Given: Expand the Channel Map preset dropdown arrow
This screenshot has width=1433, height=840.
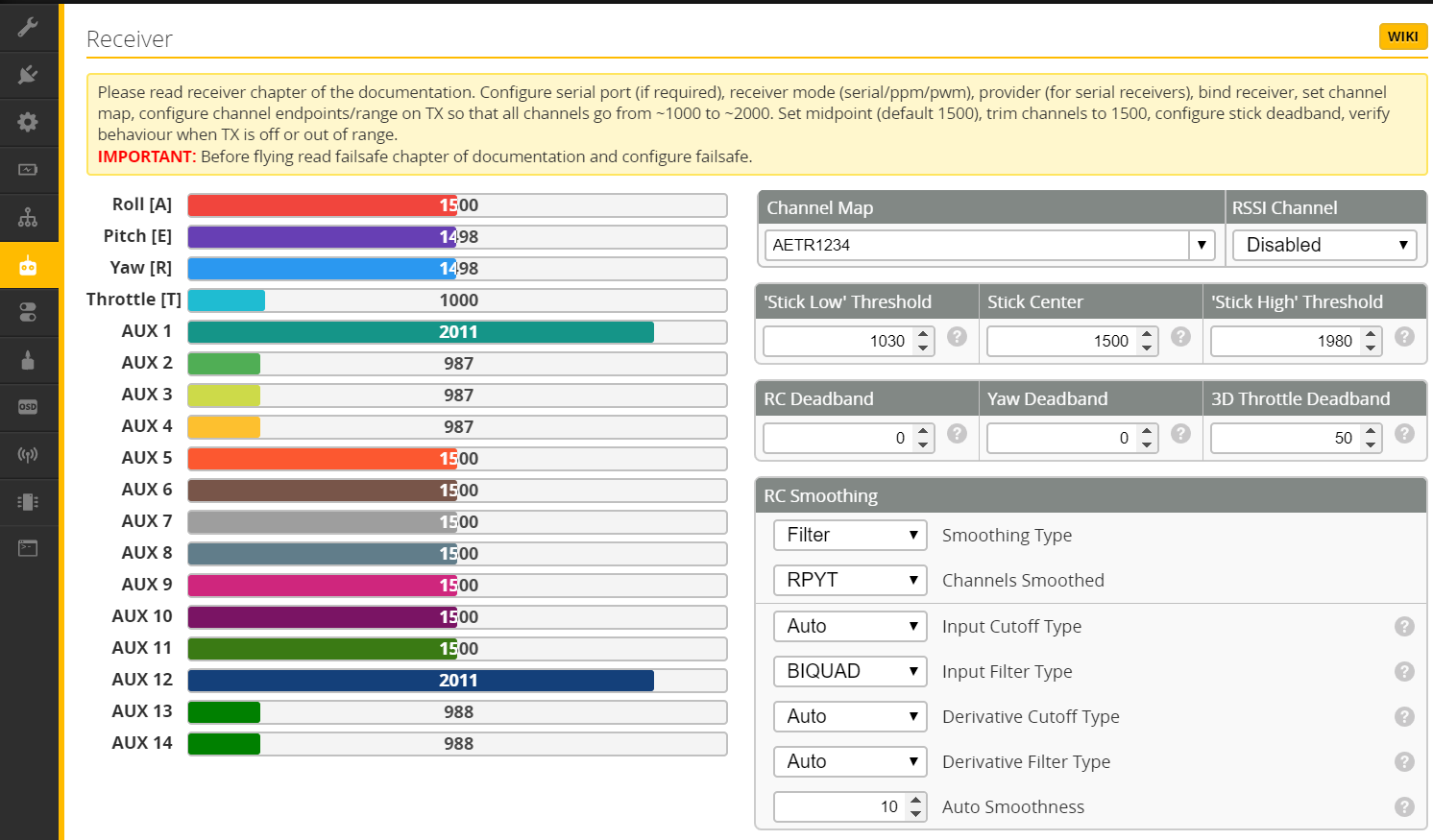Looking at the screenshot, I should click(x=1202, y=245).
